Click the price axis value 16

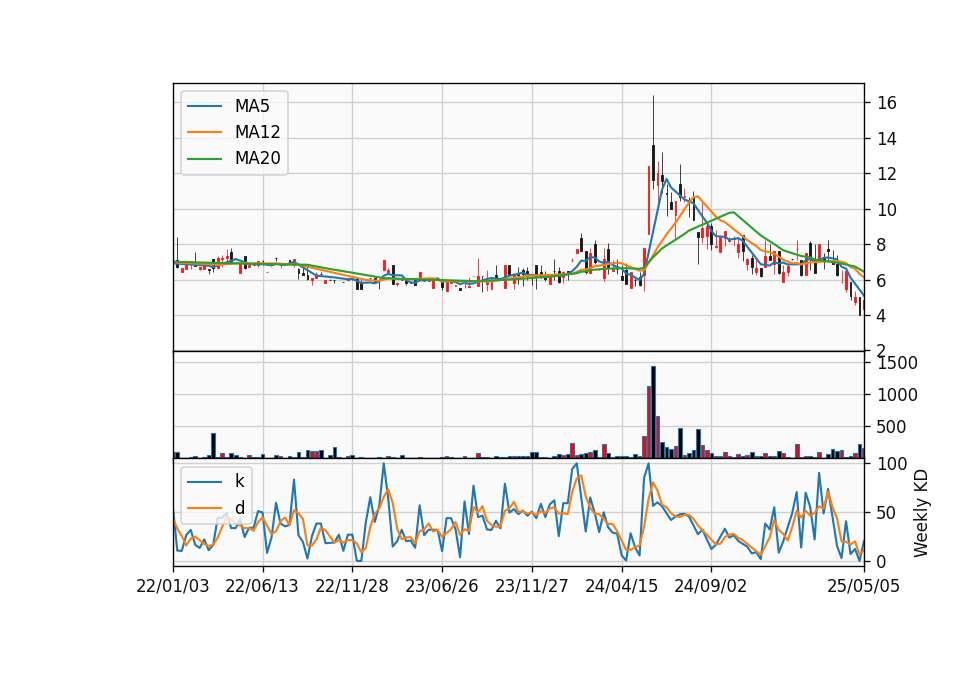coord(887,103)
